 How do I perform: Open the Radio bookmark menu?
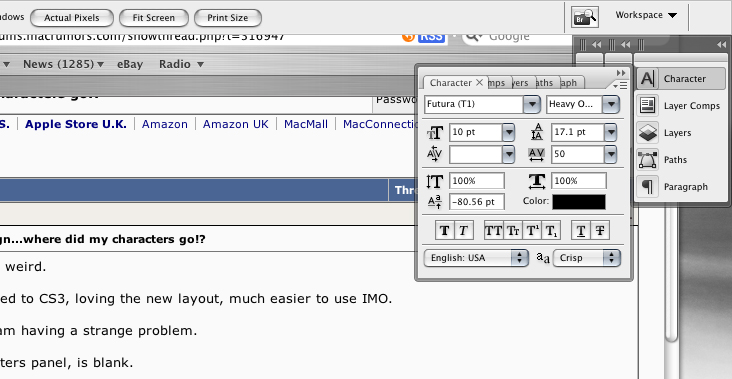click(181, 64)
